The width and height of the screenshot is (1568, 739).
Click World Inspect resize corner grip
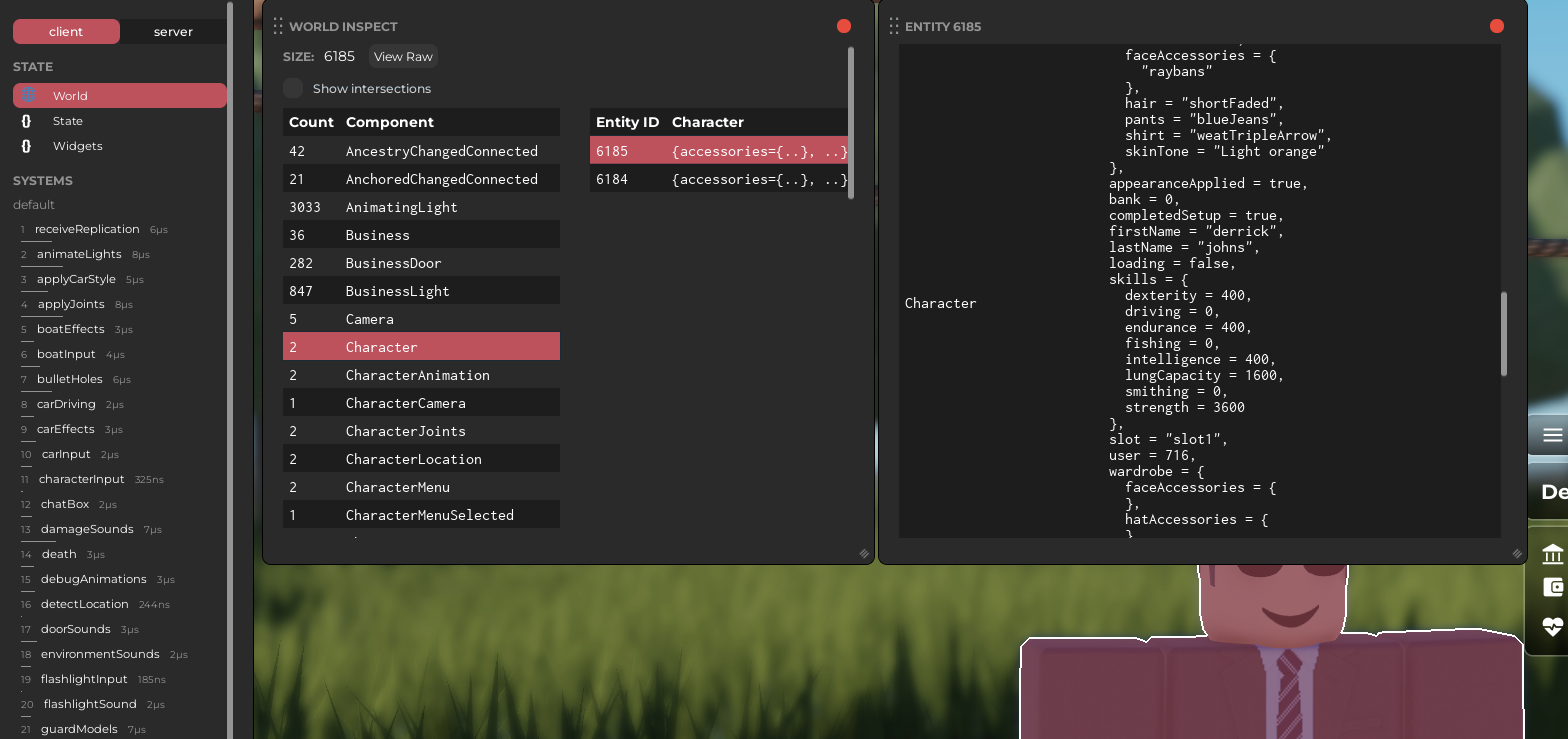pos(864,554)
